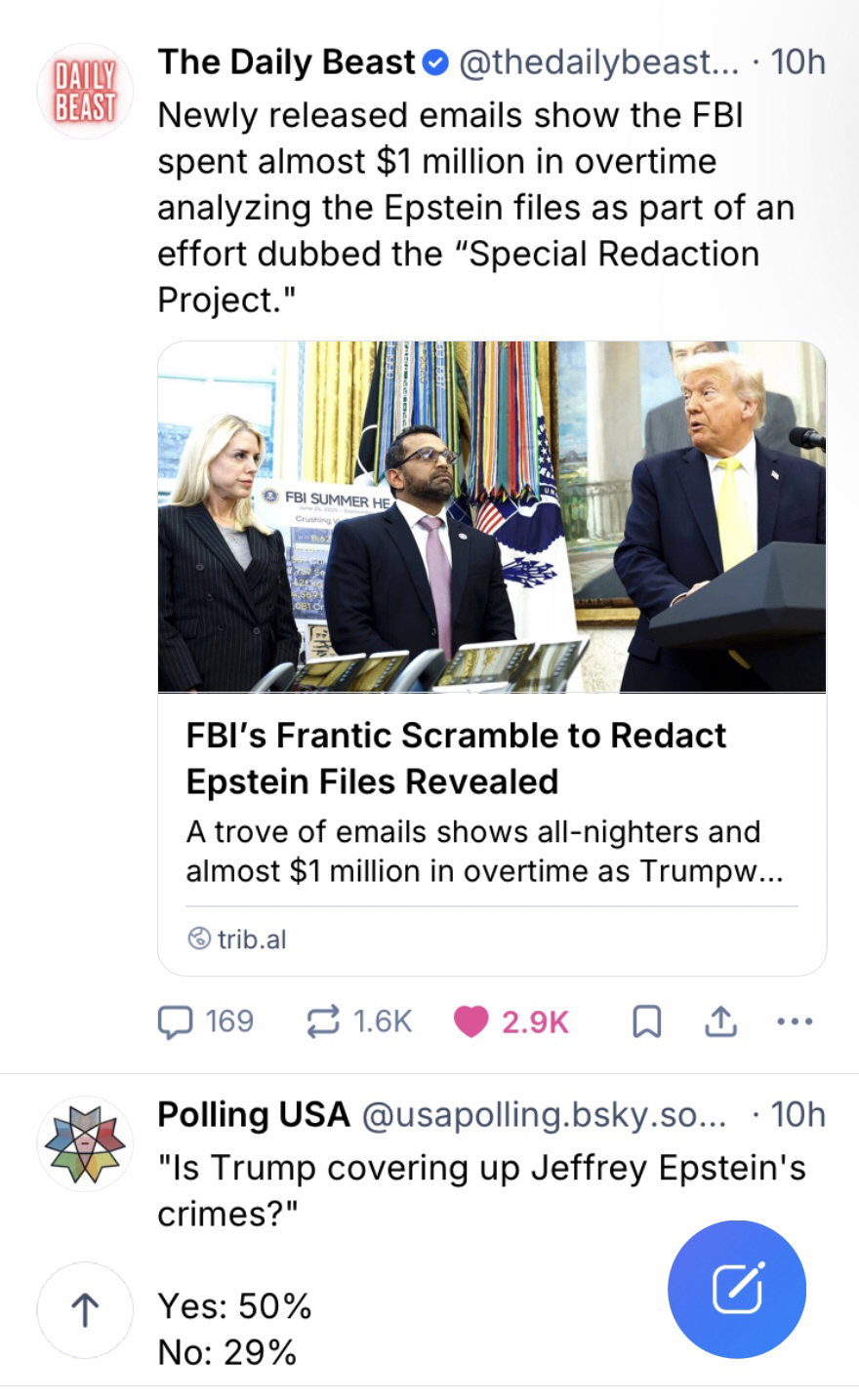
Task: Open the article preview photo
Action: coord(492,516)
